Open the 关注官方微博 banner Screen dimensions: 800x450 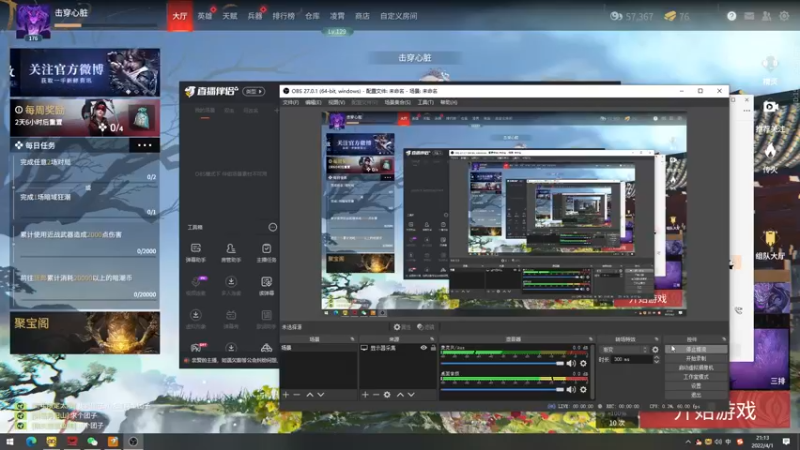click(85, 72)
